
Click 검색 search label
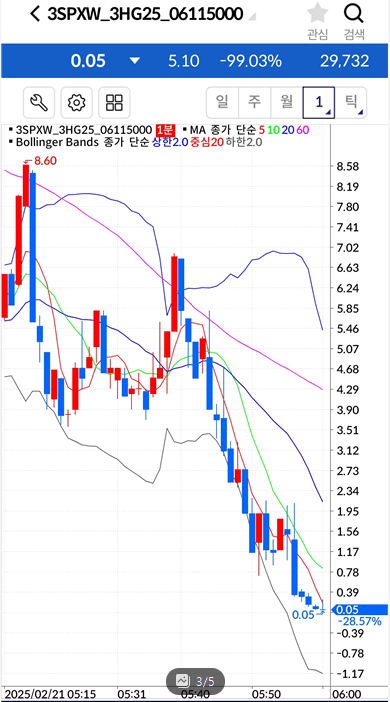[354, 34]
